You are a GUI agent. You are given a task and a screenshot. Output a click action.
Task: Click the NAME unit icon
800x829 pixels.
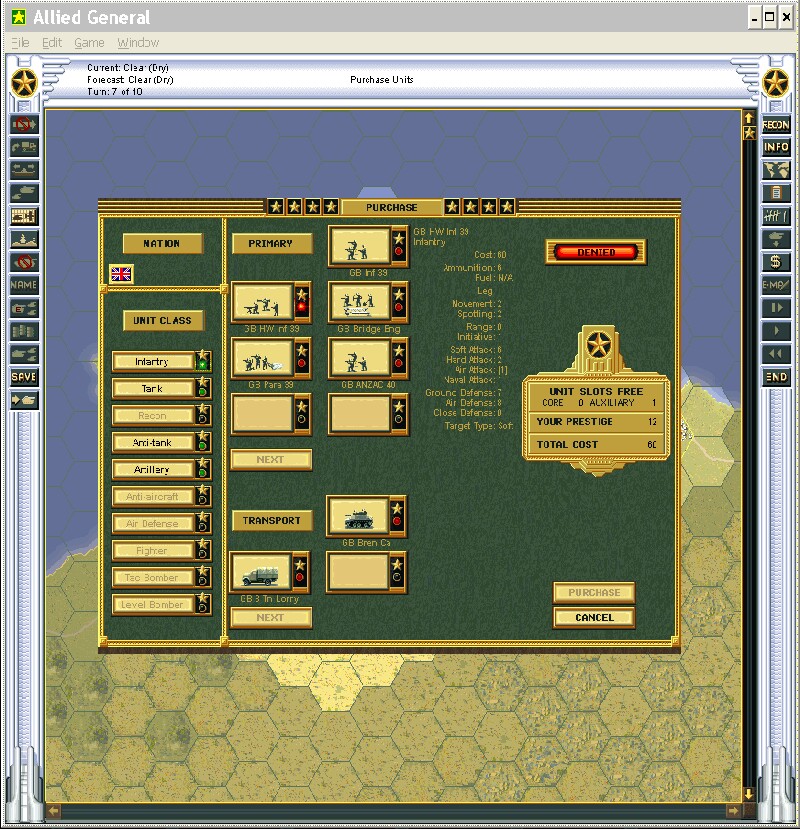[24, 285]
